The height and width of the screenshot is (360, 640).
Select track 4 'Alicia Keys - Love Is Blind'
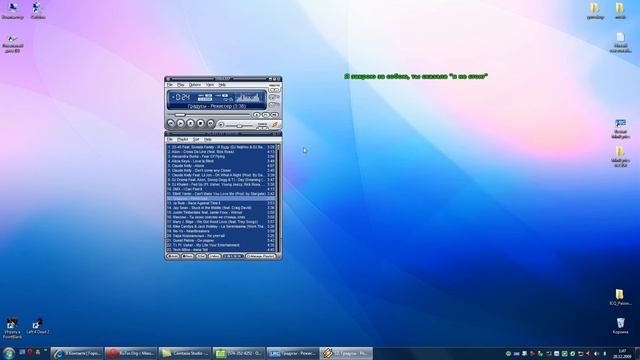click(x=221, y=161)
